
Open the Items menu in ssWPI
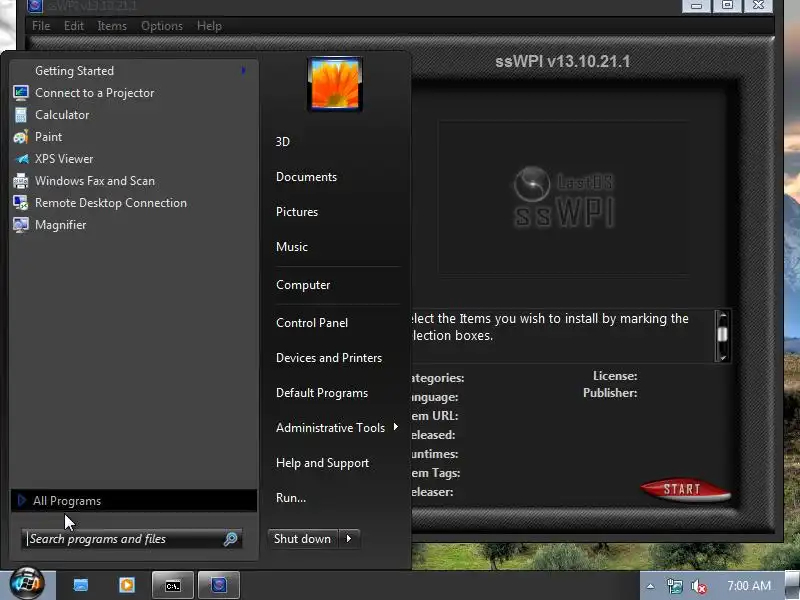[112, 26]
